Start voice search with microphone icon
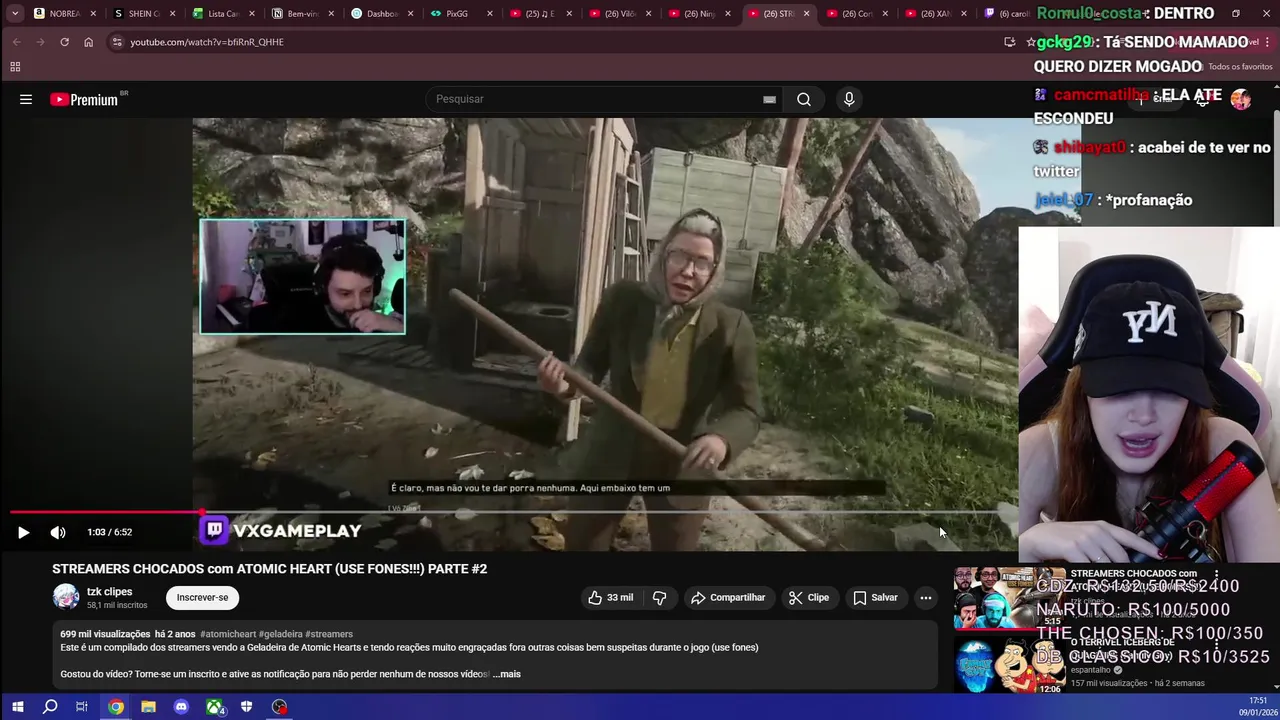Screen dimensions: 1280x720 pyautogui.click(x=849, y=99)
